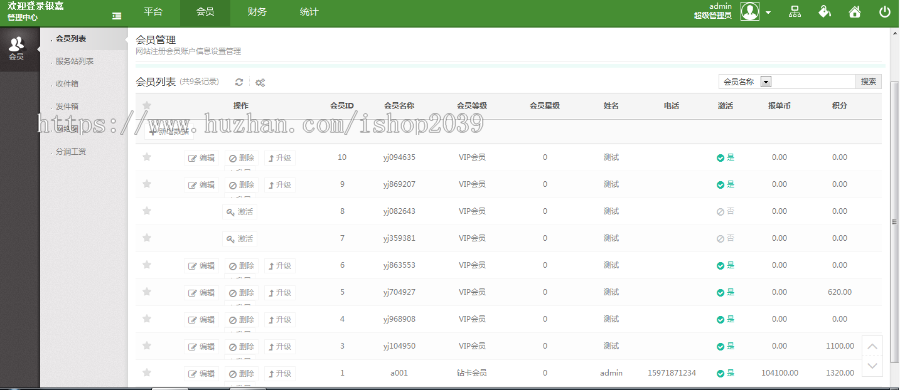Open the 统计 top menu
Screen dimensions: 900x390
[x=309, y=12]
